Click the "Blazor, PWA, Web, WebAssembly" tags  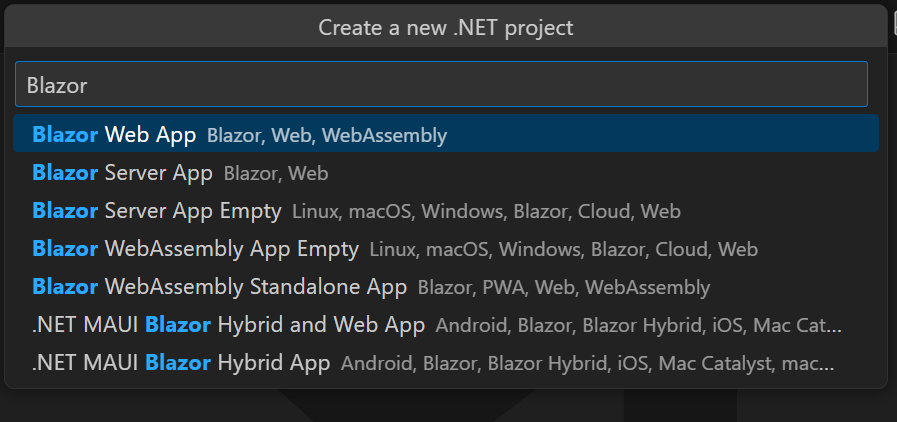coord(564,288)
